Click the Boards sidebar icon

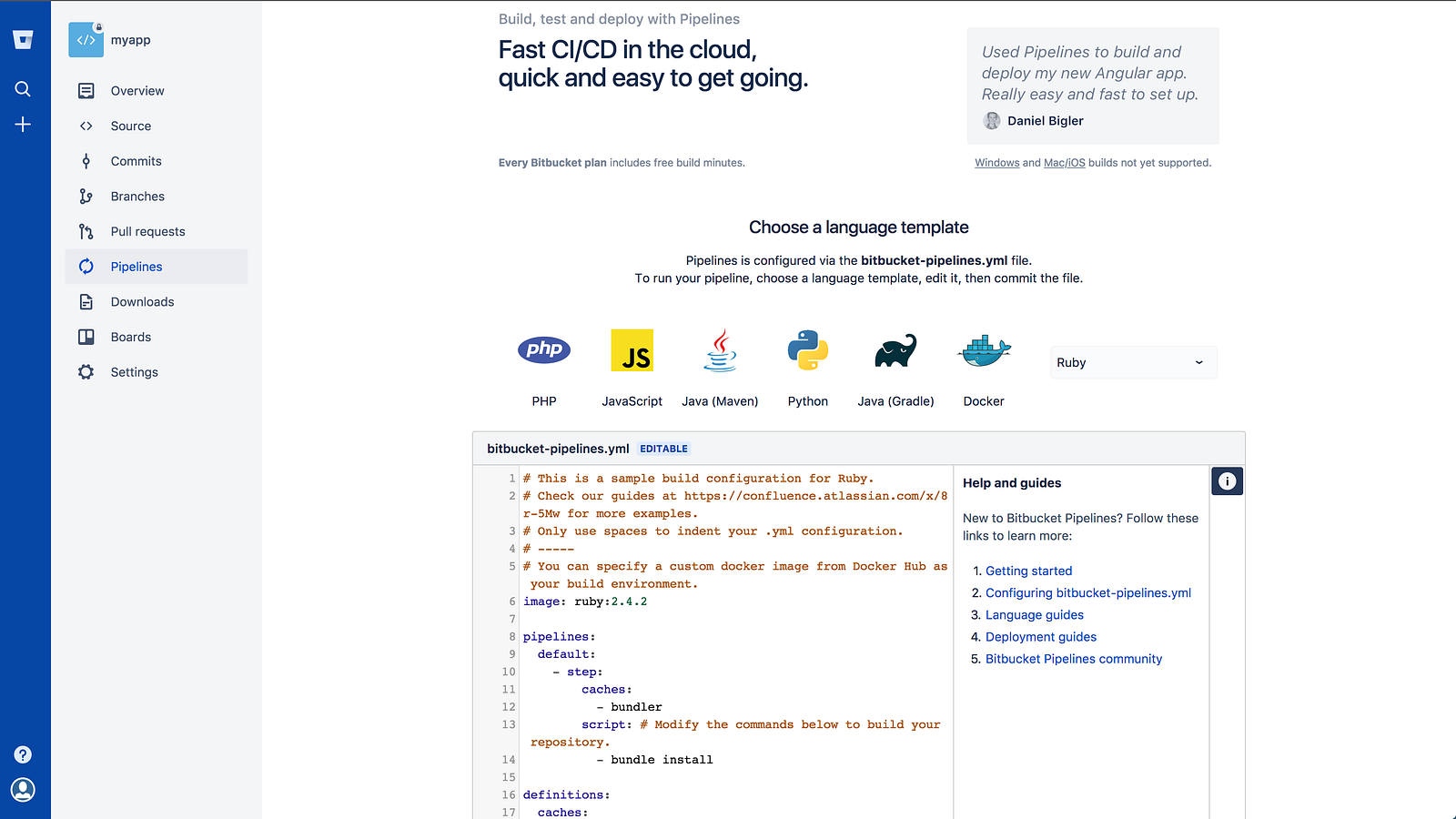tap(86, 338)
